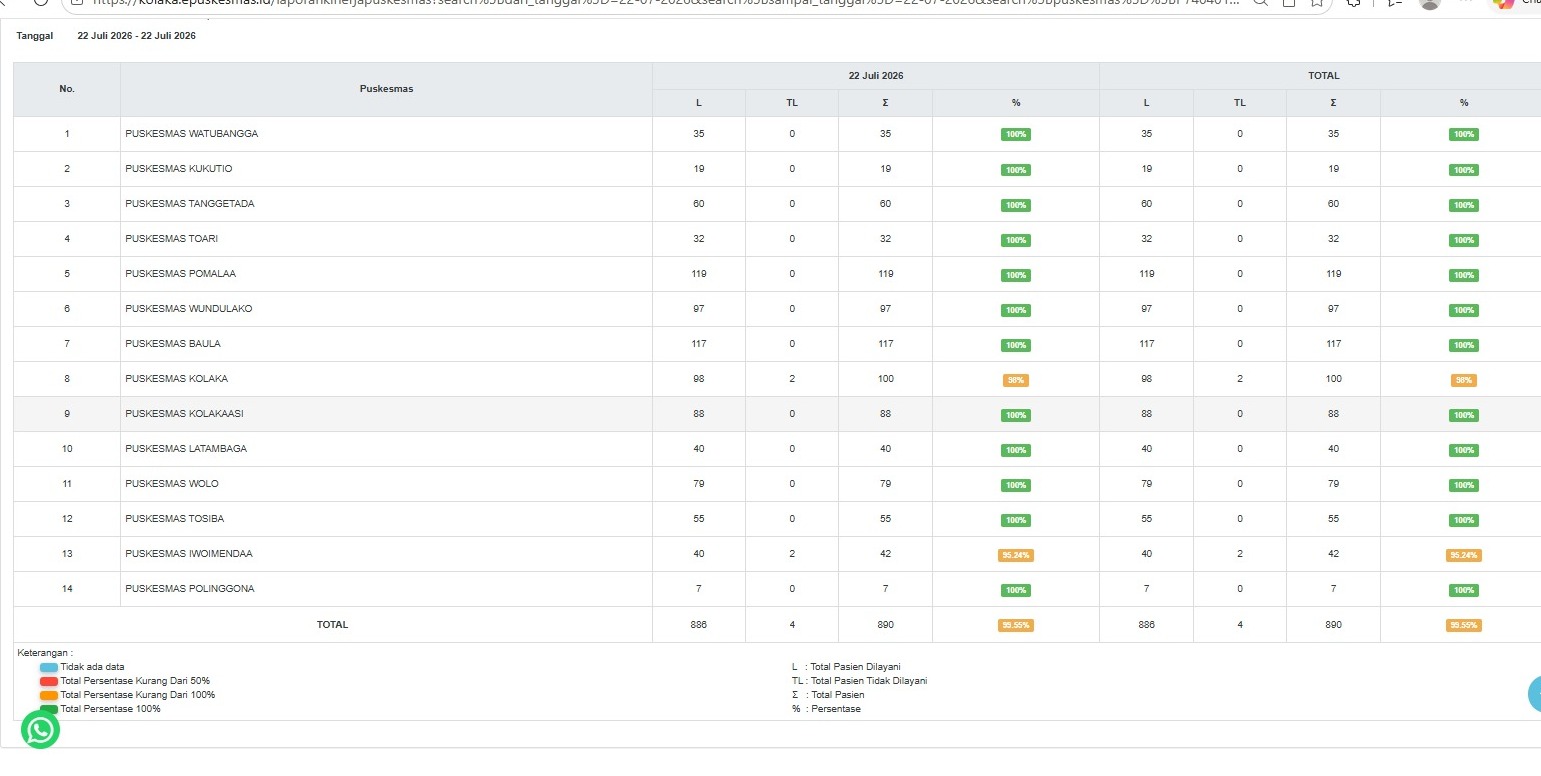Screen dimensions: 1541x776
Task: Click summary row 99.55% badge under 22 Juli 2026
Action: 1016,625
